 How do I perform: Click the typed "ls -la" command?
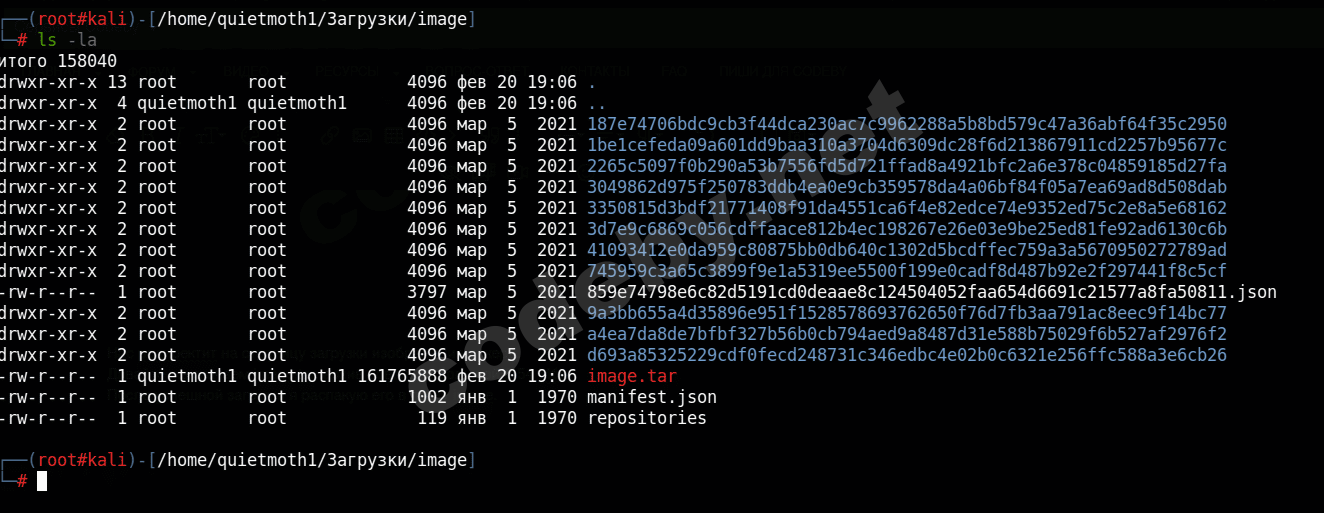(65, 40)
